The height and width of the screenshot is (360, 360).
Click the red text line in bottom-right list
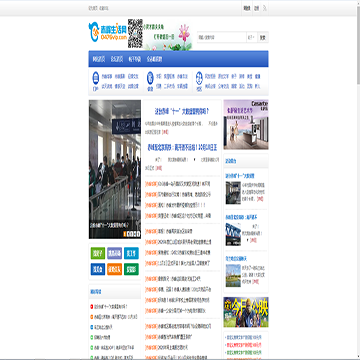[x=244, y=345]
